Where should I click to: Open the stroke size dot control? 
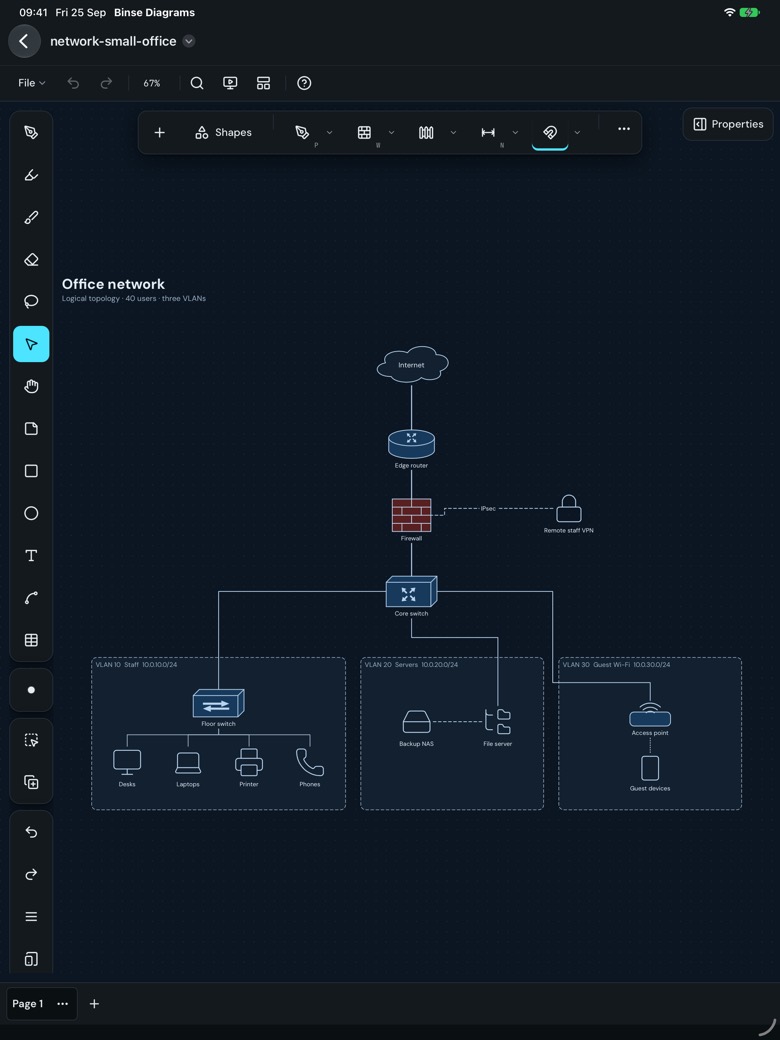coord(31,690)
